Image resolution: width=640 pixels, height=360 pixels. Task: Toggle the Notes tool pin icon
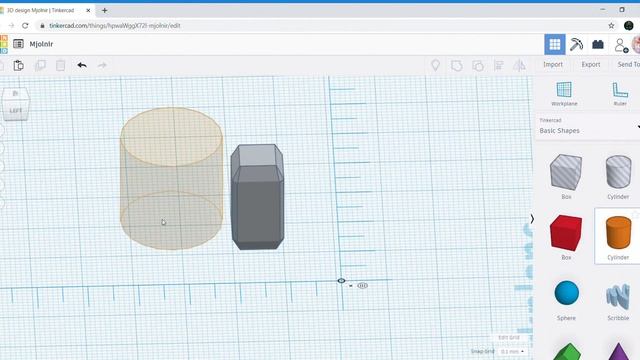point(436,65)
